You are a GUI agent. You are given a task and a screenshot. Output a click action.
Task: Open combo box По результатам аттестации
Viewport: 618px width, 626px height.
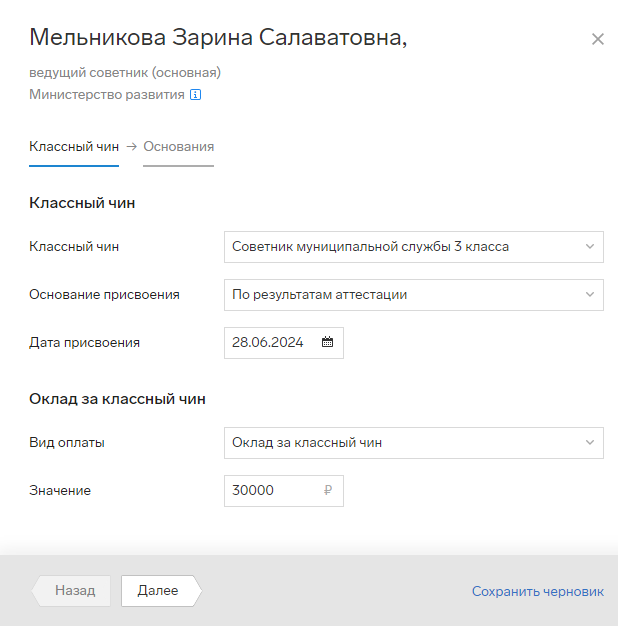(x=414, y=295)
